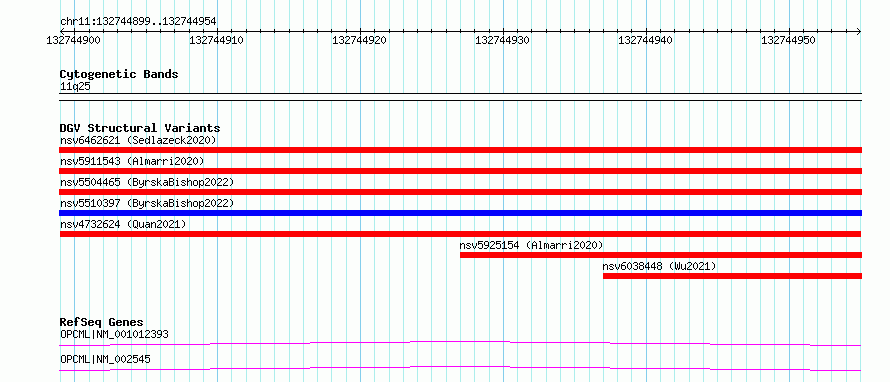Click the chr11:132744899..132744954 region label
890x382 pixels.
pyautogui.click(x=138, y=22)
